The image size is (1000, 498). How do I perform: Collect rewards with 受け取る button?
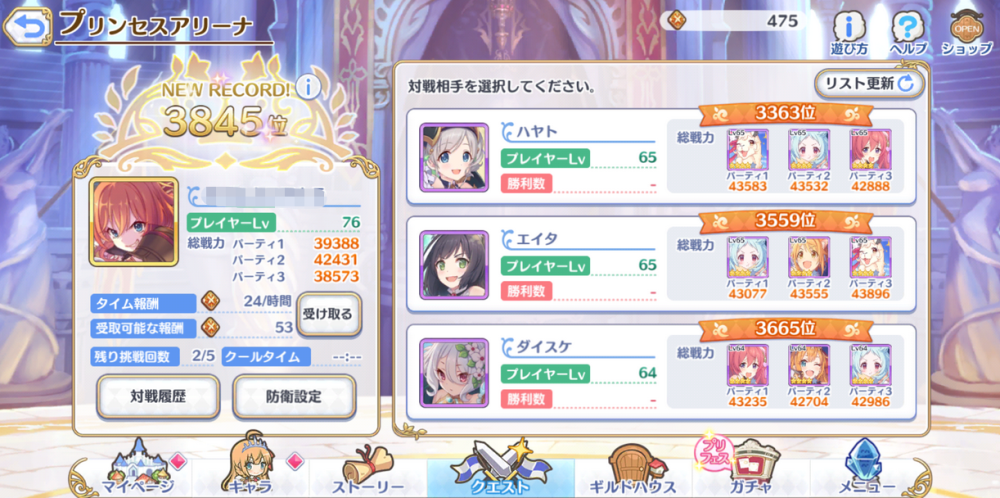point(328,314)
